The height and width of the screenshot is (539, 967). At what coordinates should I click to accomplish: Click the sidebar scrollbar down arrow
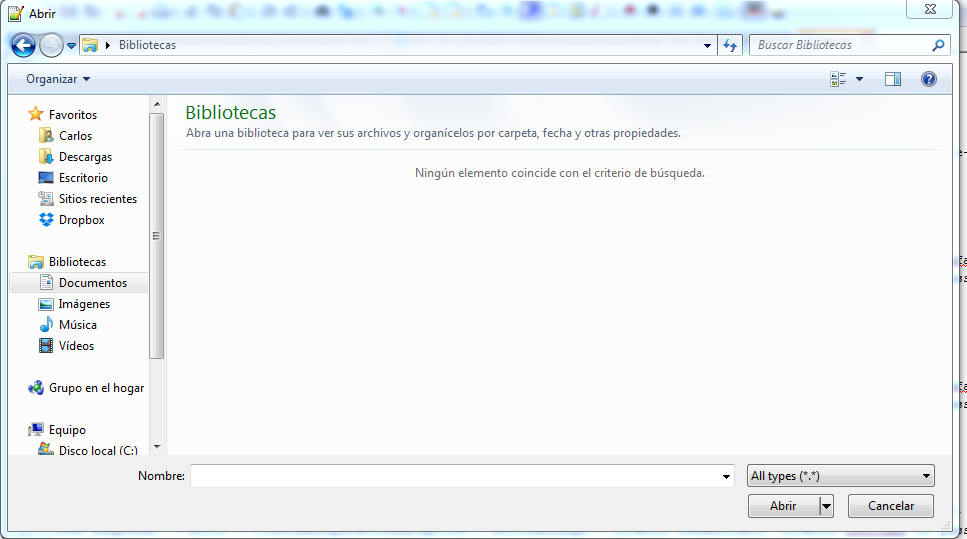157,447
